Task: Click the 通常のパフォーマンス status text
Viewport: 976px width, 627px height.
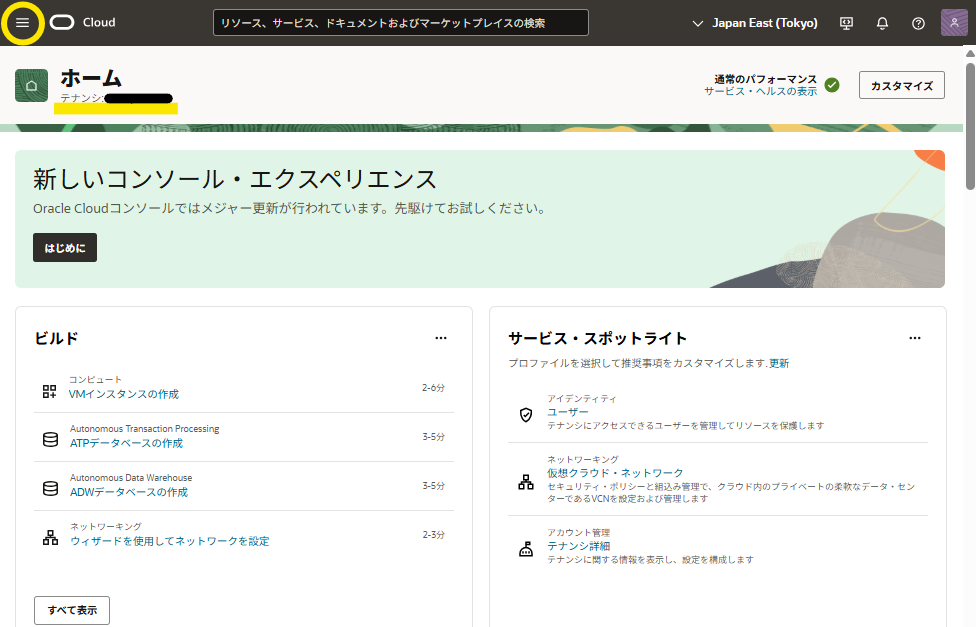Action: pos(766,79)
